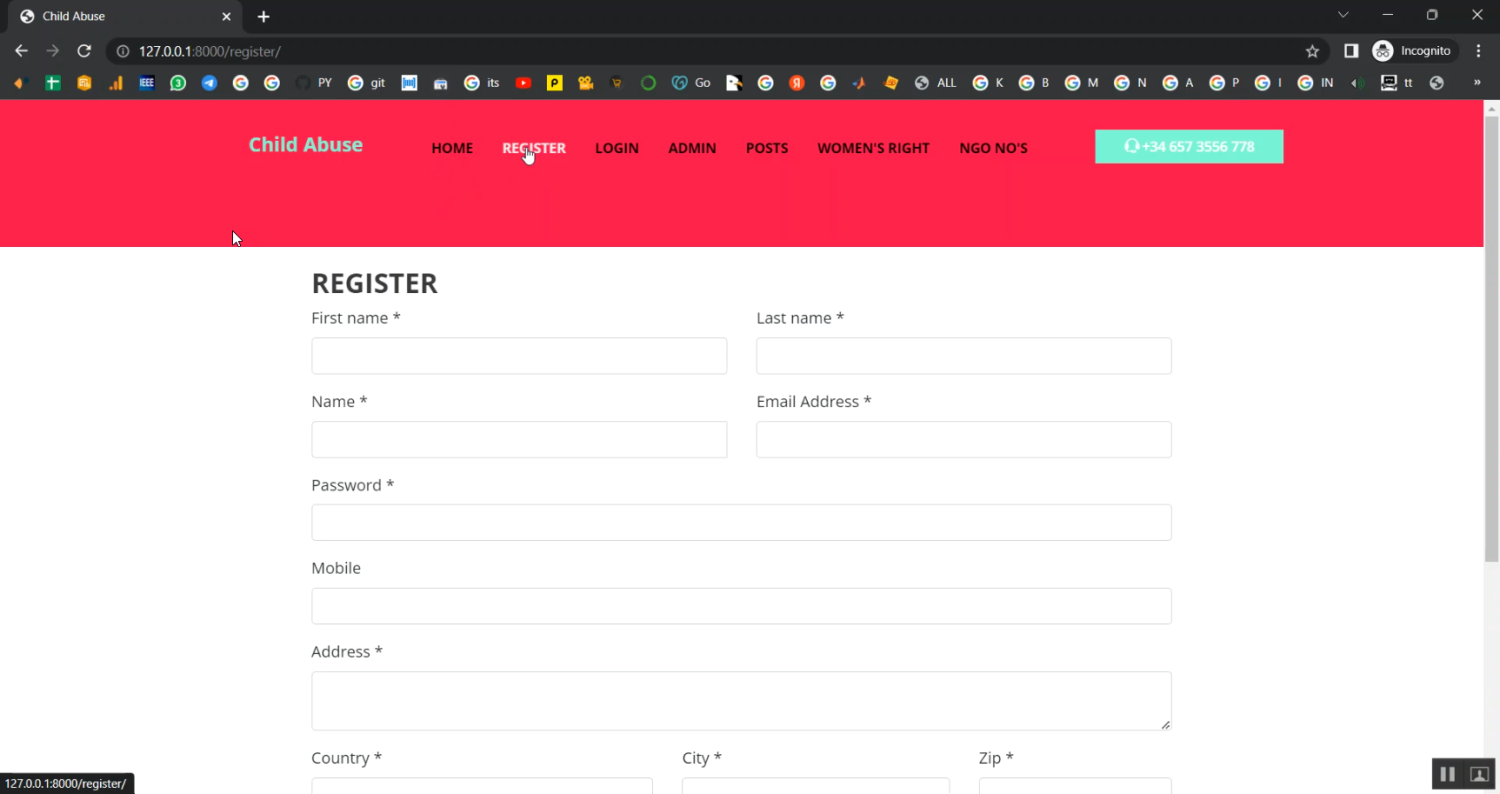This screenshot has width=1500, height=794.
Task: Open the 'ALL' globe bookmark
Action: coord(935,83)
